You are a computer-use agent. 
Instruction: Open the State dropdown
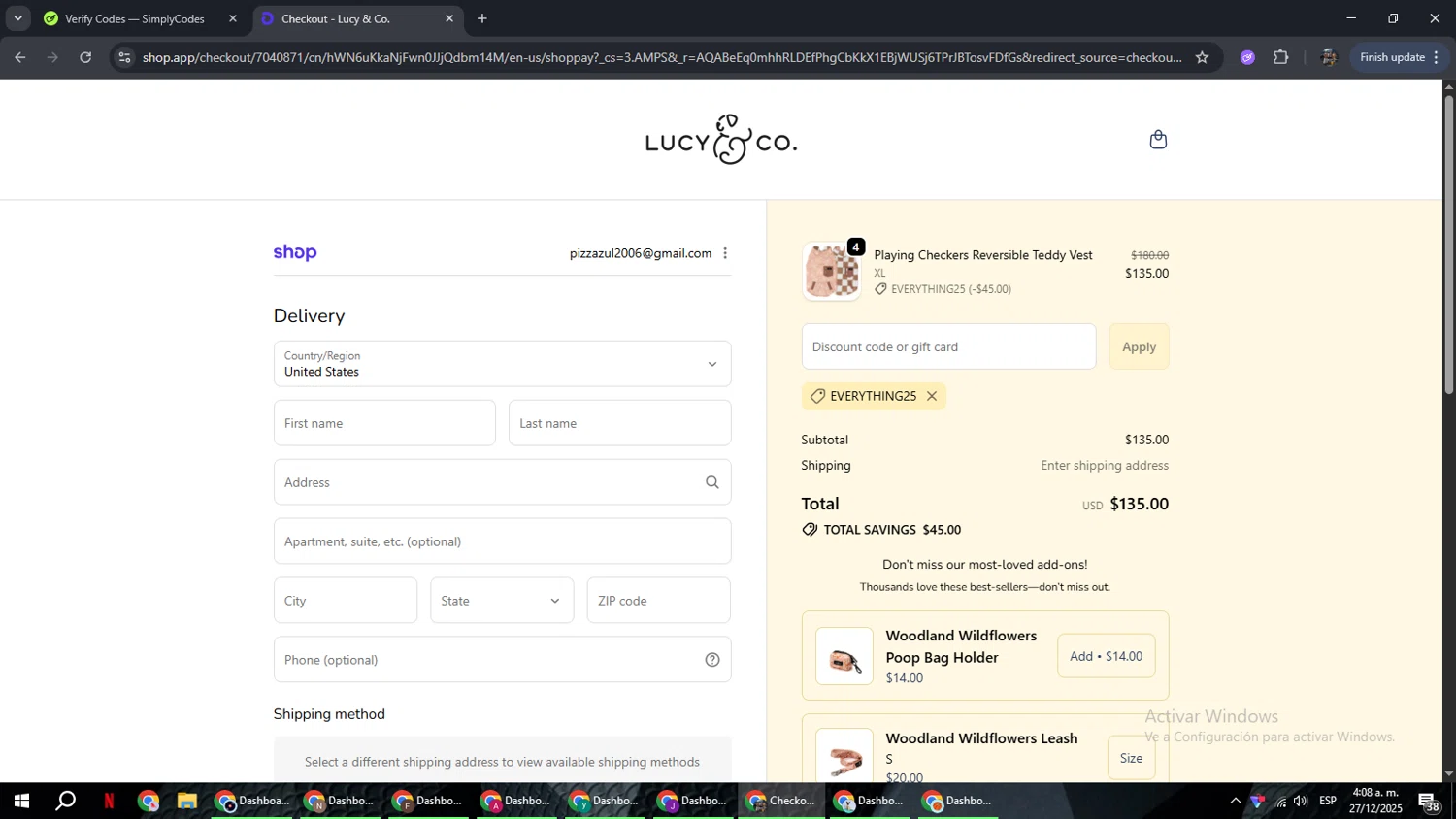pyautogui.click(x=502, y=601)
